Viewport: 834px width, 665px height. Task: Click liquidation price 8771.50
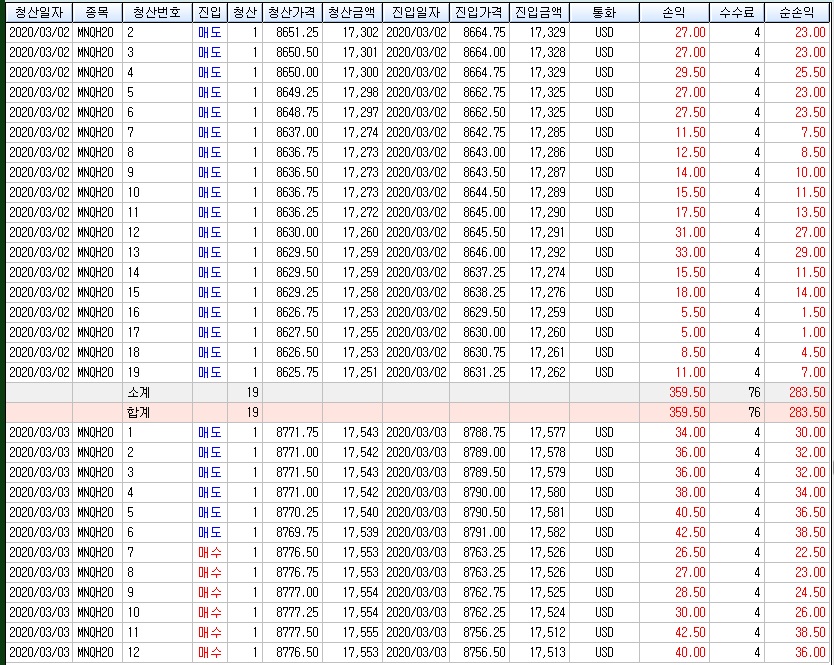[x=297, y=472]
